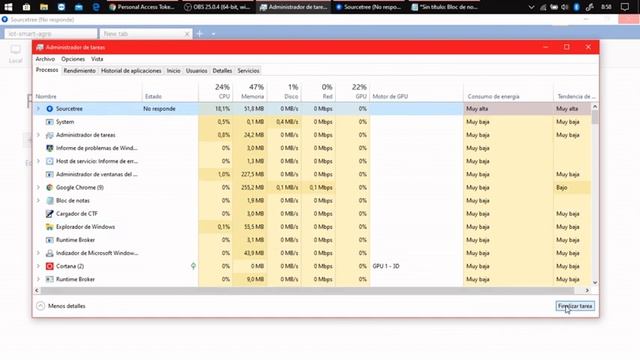Open the Windows Start button
This screenshot has width=640, height=360.
click(x=8, y=7)
